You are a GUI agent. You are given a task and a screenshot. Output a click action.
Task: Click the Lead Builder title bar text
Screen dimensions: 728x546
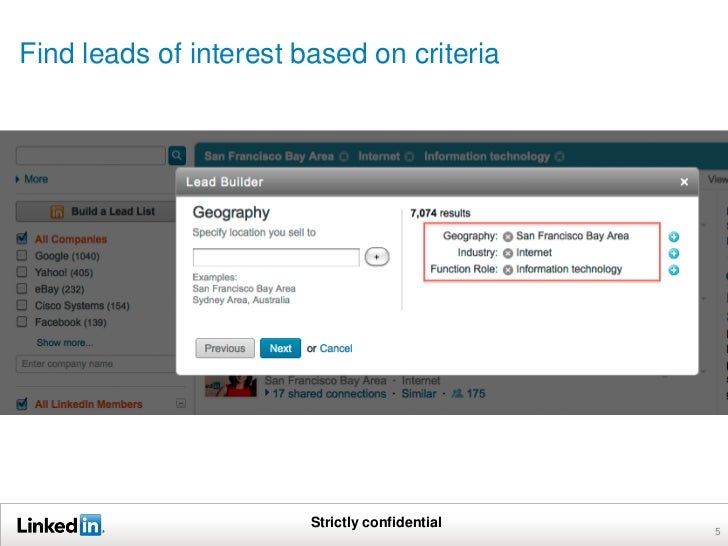225,182
